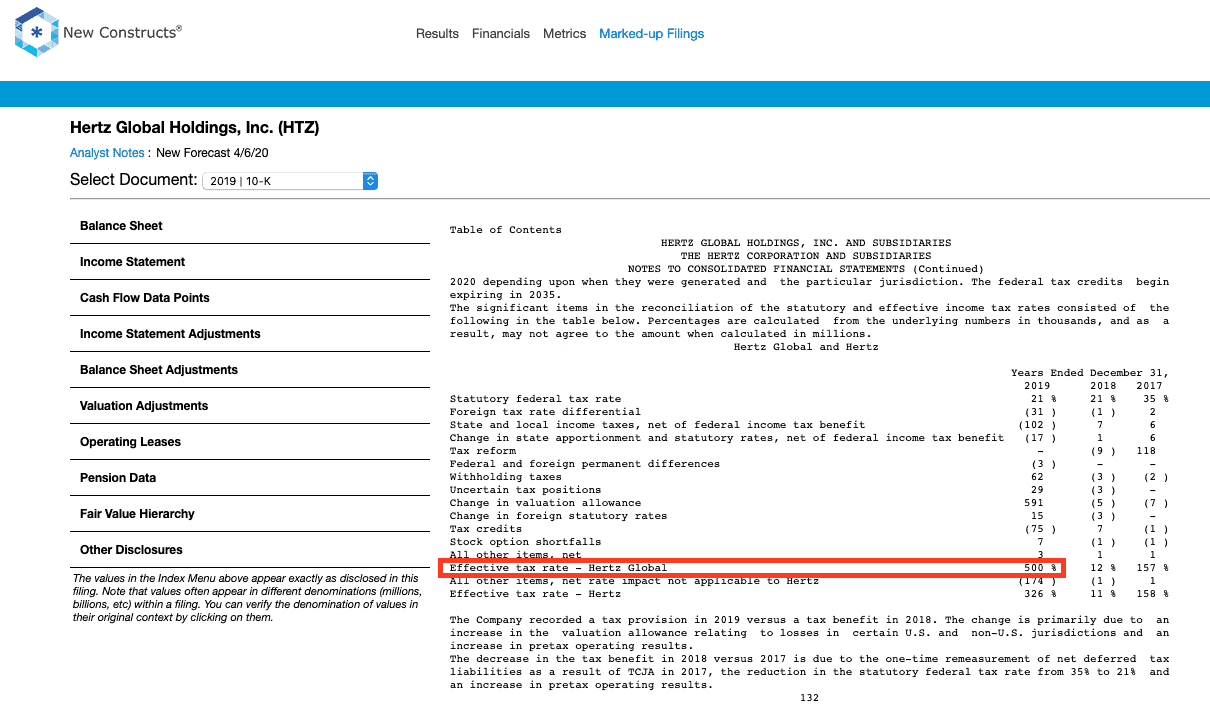The height and width of the screenshot is (722, 1210).
Task: Click the New Constructs brand name text
Action: [x=122, y=32]
